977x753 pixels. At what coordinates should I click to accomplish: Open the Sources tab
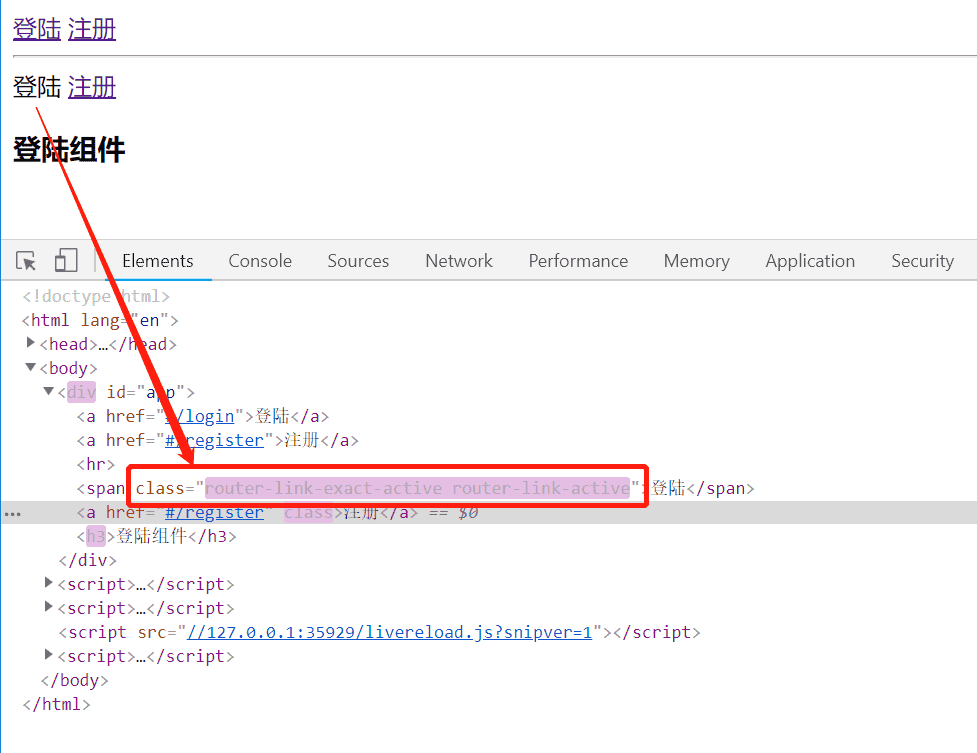(358, 261)
